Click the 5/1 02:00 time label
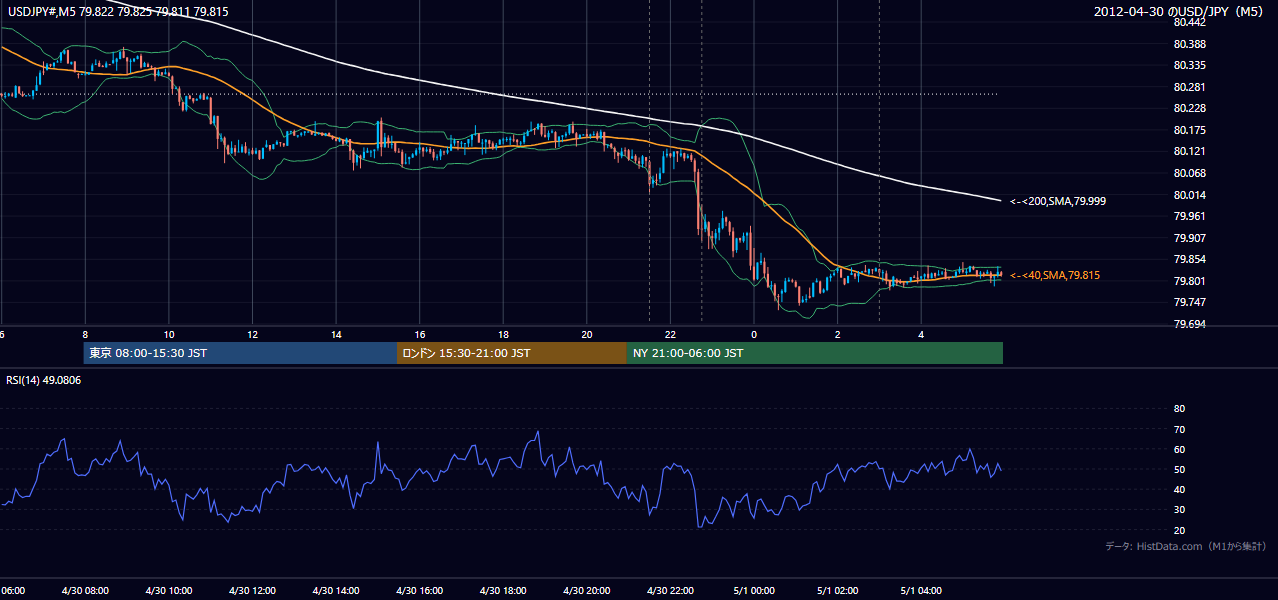Screen dimensions: 1278x600 [x=838, y=590]
